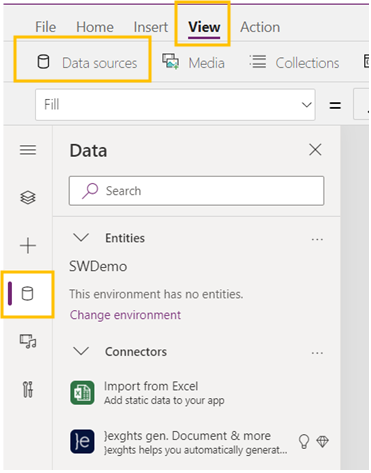Viewport: 371px width, 473px height.
Task: Click the Search field in Data panel
Action: (x=196, y=191)
